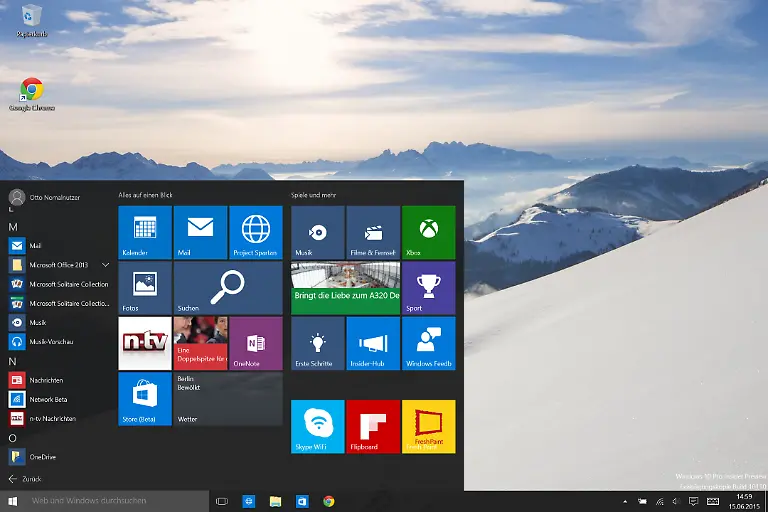Viewport: 768px width, 512px height.
Task: Open the Wetter Berlin weather tile
Action: click(228, 398)
